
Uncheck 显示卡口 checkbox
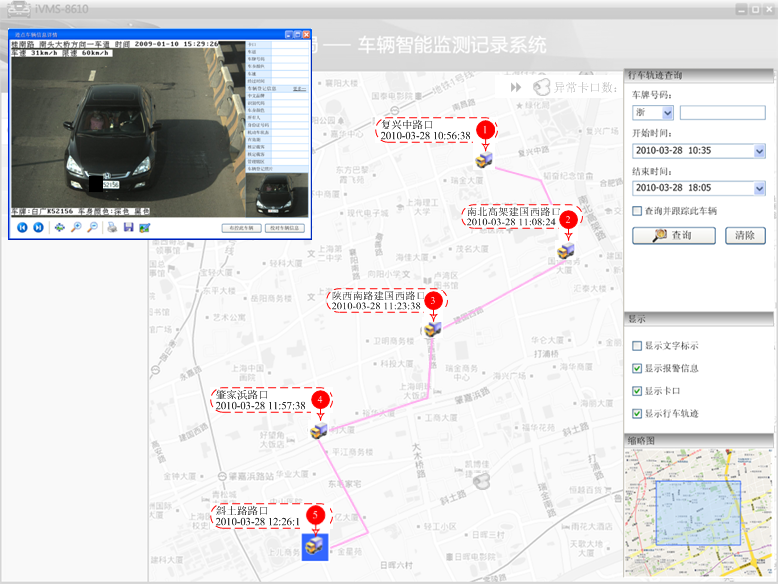[x=638, y=391]
